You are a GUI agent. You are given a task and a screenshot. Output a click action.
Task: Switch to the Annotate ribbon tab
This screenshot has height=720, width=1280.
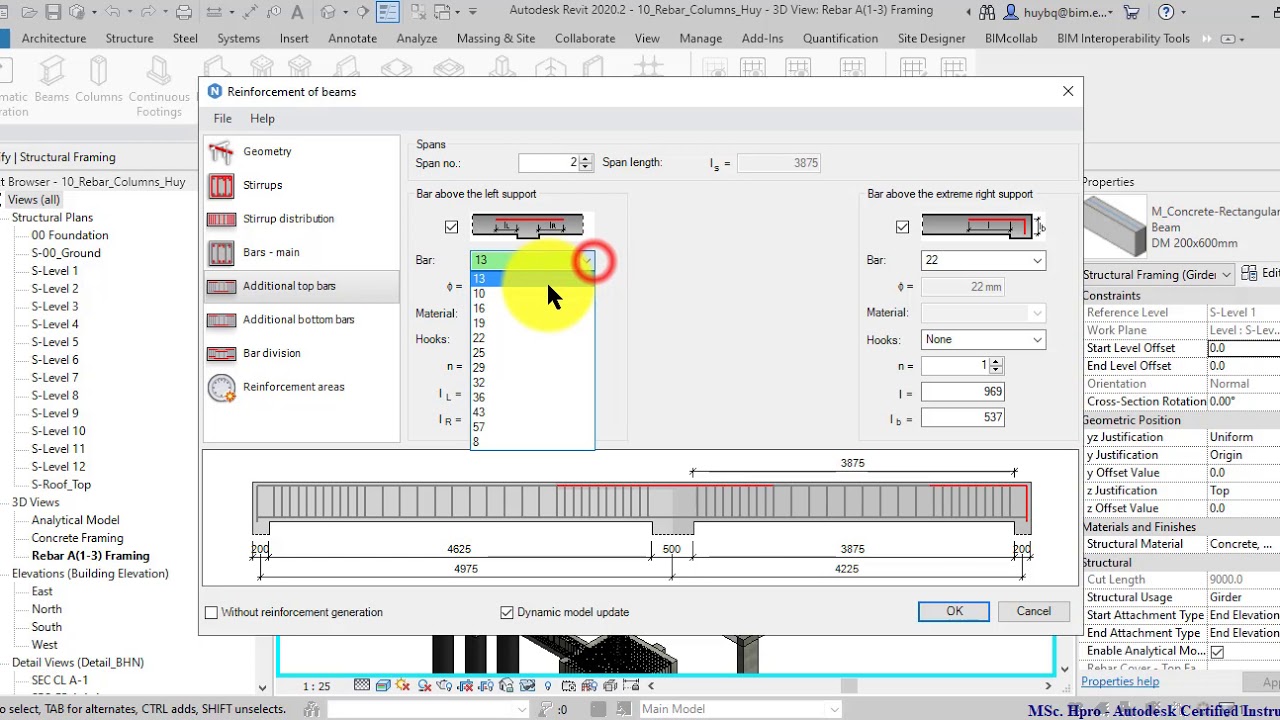click(352, 38)
